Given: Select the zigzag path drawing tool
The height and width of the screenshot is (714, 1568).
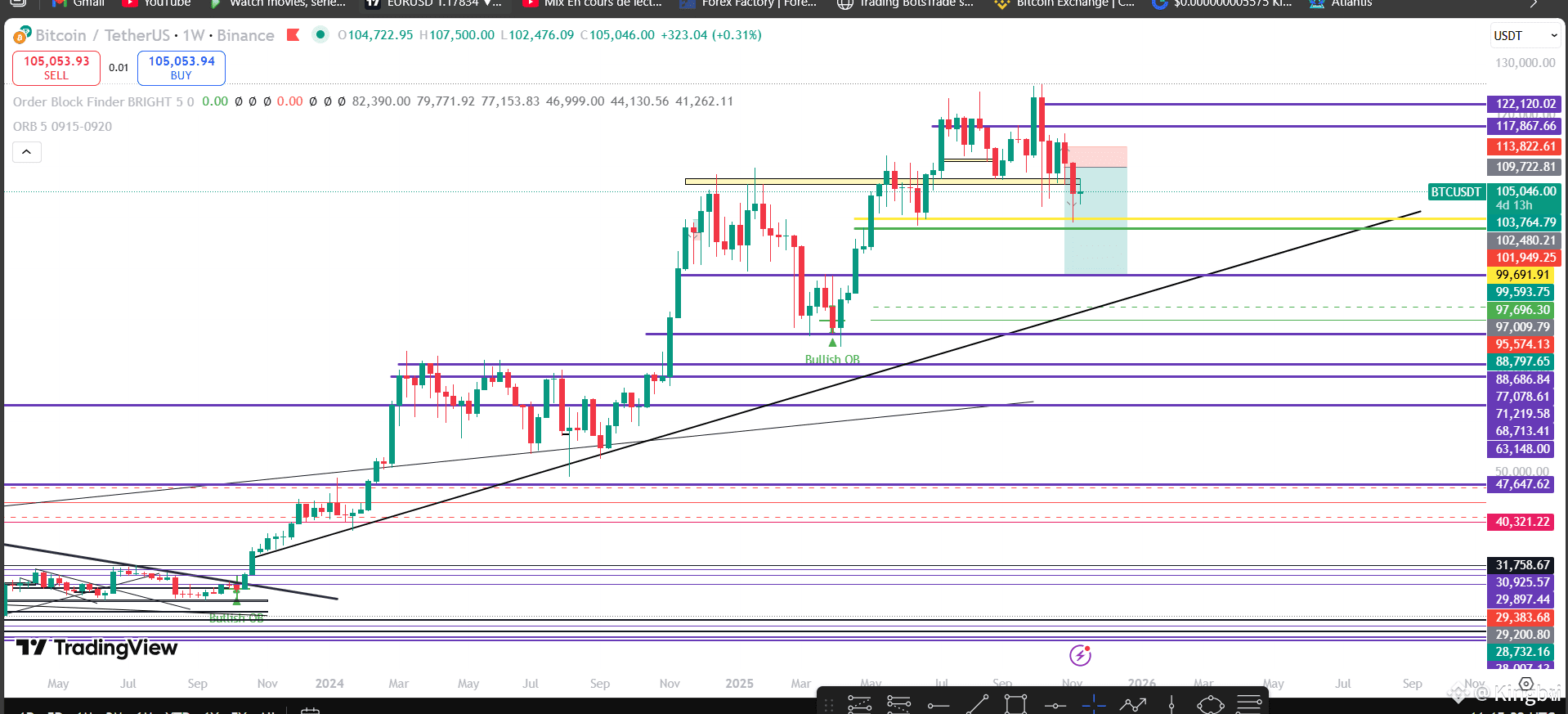Looking at the screenshot, I should coord(1132,704).
